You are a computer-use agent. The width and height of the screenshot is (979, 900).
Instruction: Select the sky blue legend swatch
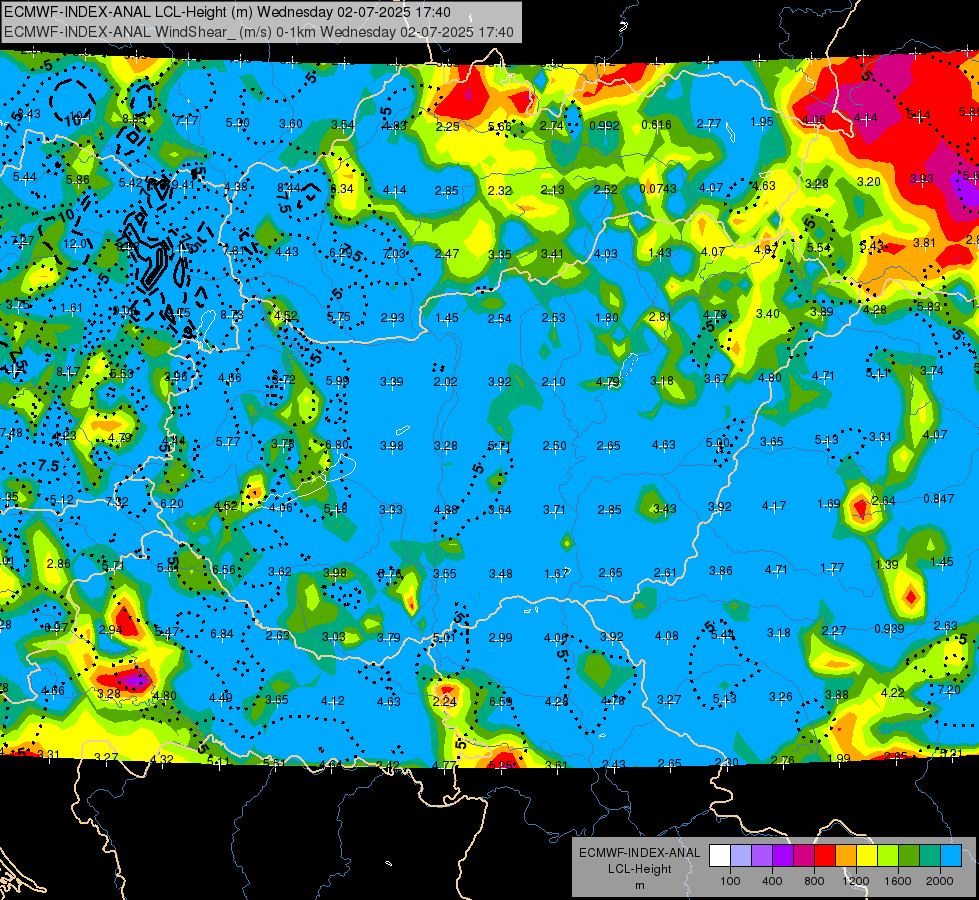(x=950, y=856)
